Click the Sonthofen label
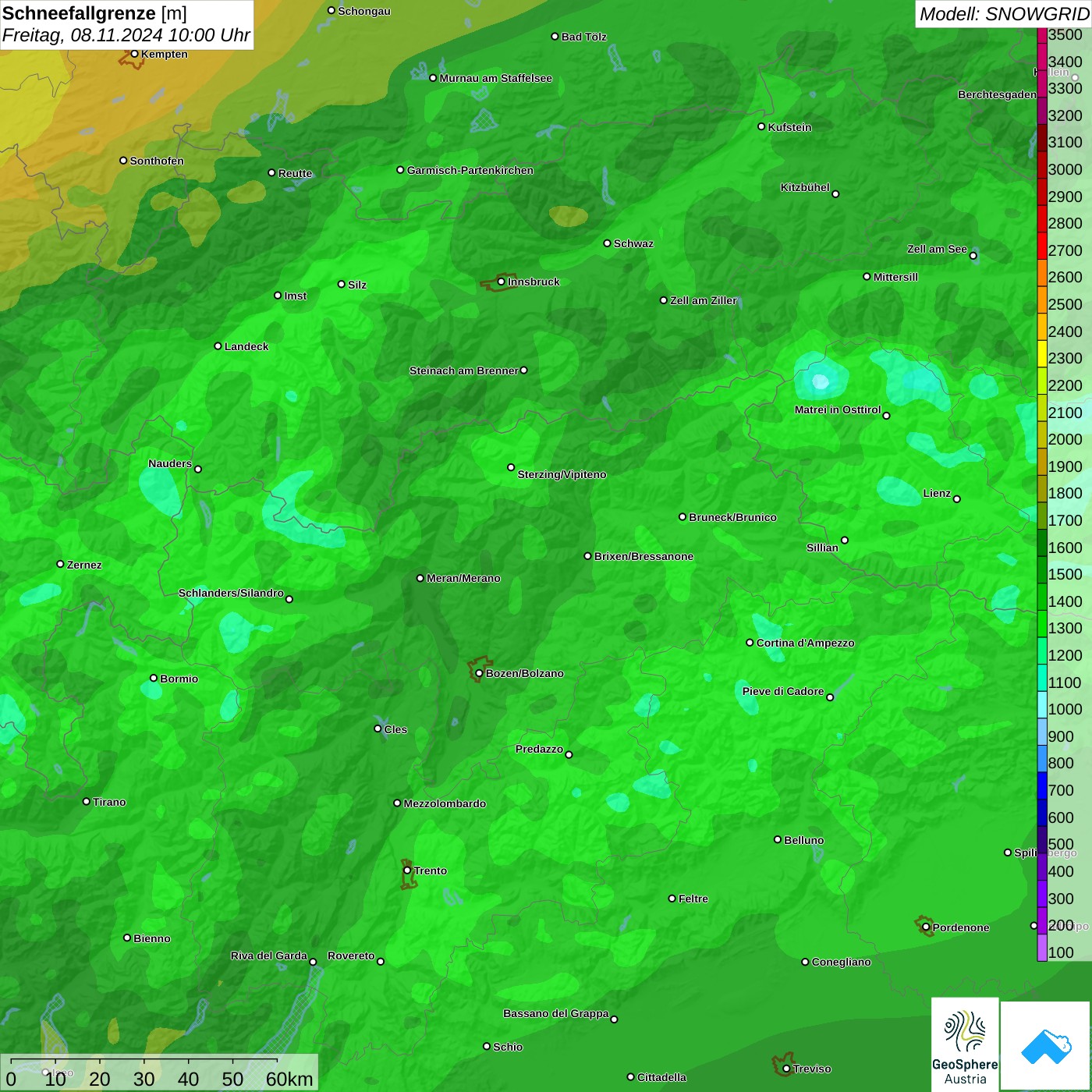Screen dimensions: 1092x1092 click(157, 161)
